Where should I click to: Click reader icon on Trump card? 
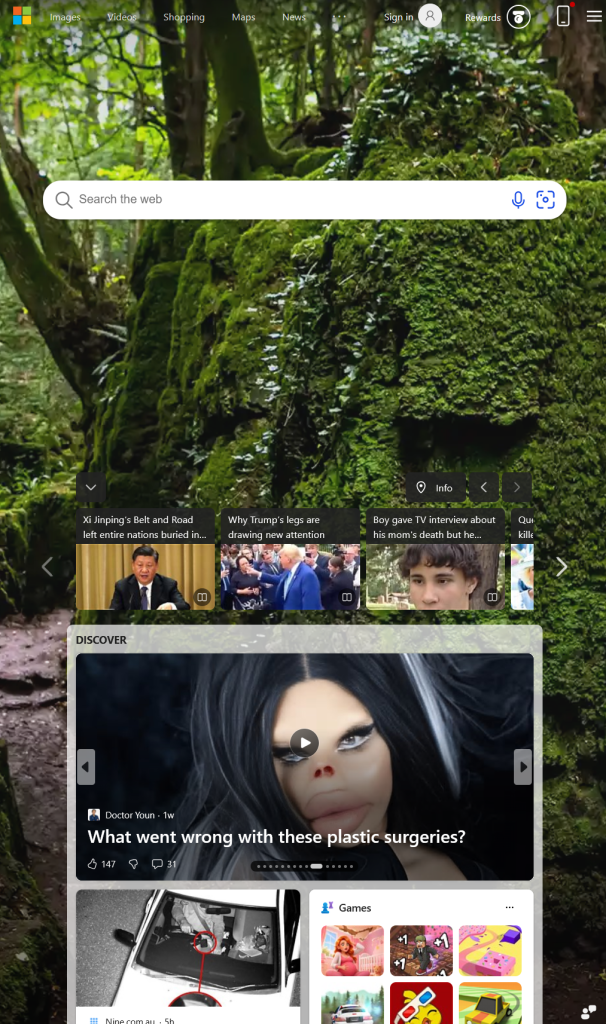click(x=347, y=596)
